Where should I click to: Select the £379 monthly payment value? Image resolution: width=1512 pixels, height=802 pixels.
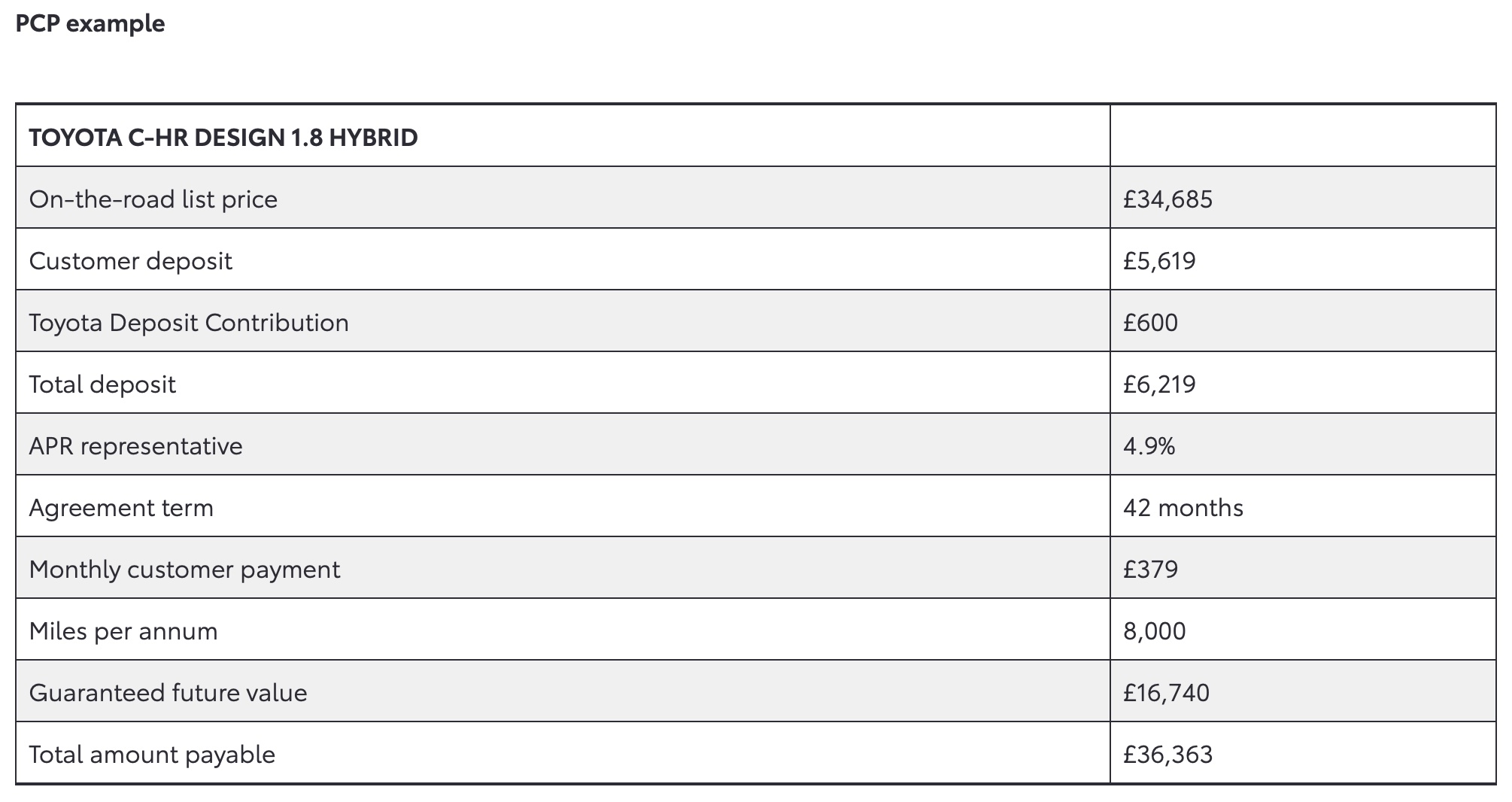[x=1150, y=570]
